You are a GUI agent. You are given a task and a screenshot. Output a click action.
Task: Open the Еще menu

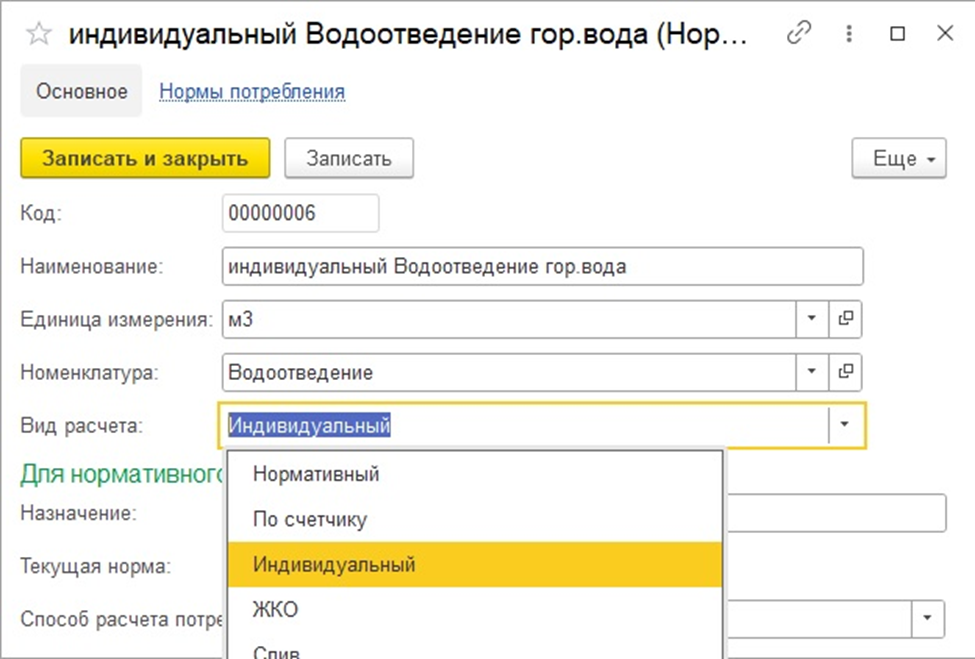pyautogui.click(x=898, y=159)
